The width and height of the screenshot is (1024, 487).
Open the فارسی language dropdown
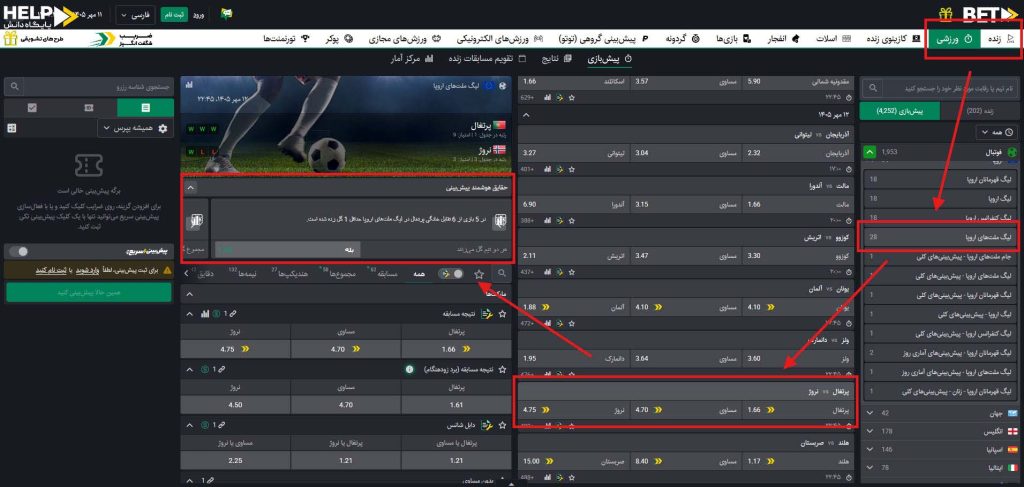point(135,14)
